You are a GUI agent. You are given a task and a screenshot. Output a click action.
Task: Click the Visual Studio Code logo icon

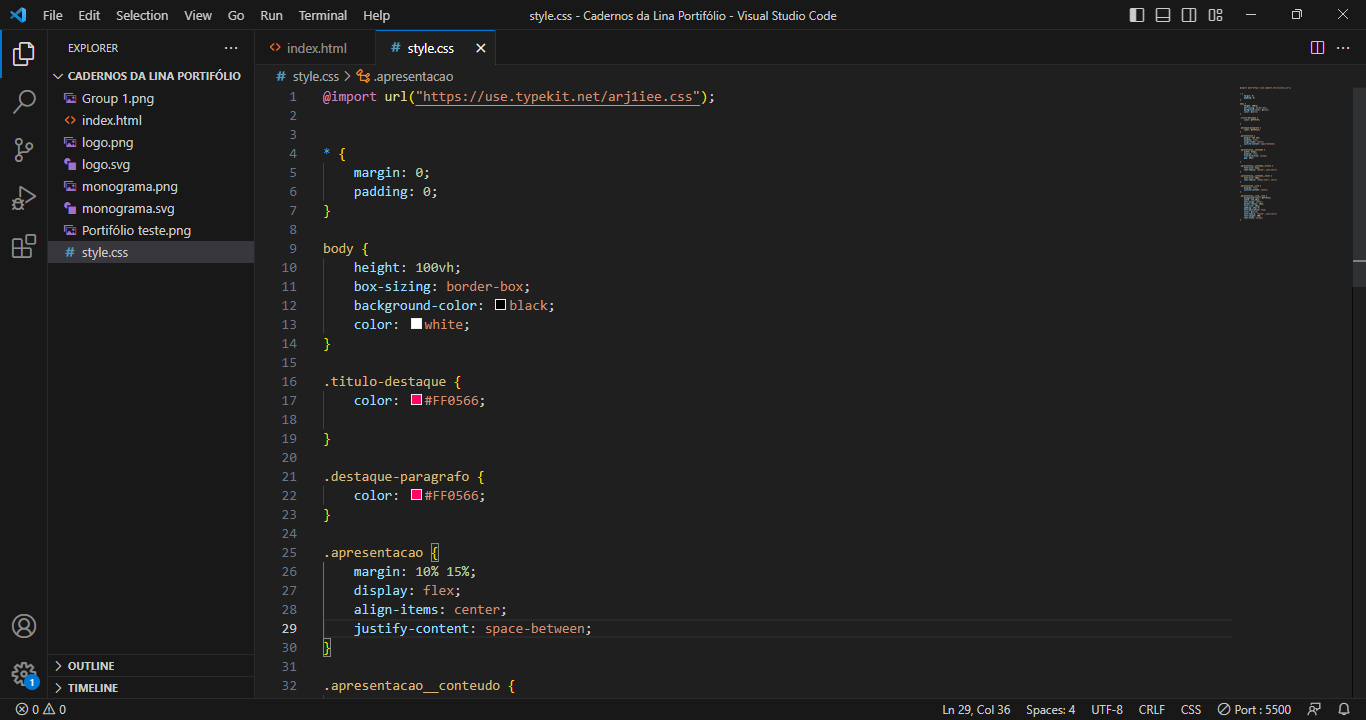(18, 15)
